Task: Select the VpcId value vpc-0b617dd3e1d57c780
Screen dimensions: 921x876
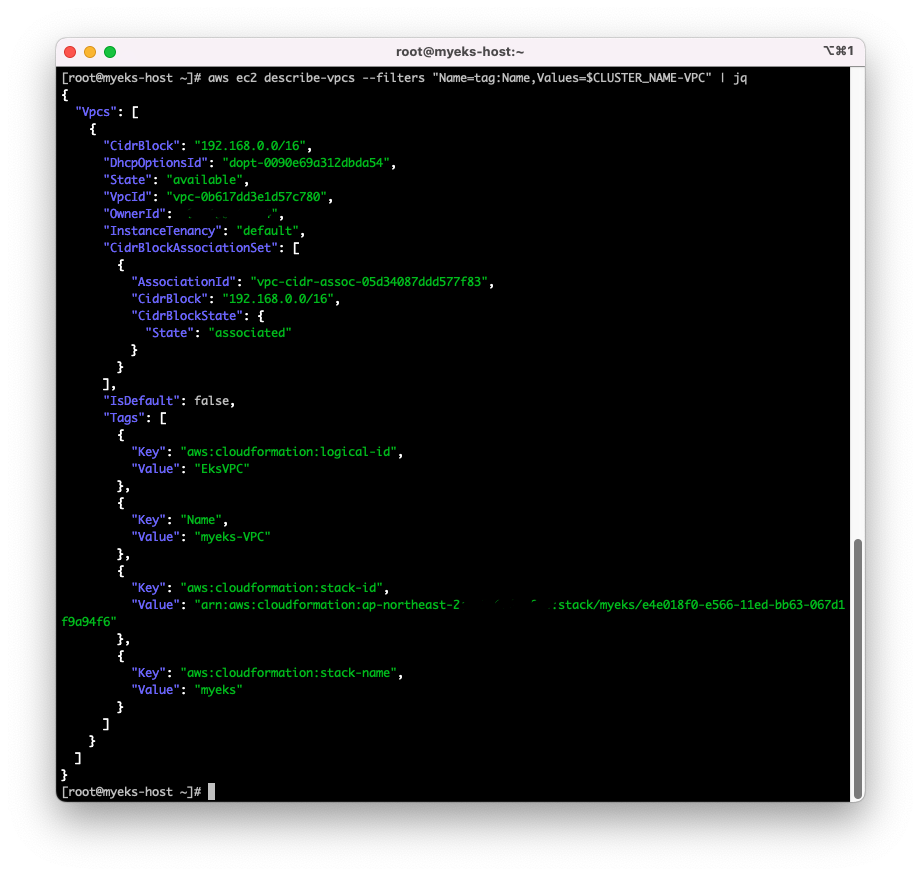Action: [x=247, y=197]
